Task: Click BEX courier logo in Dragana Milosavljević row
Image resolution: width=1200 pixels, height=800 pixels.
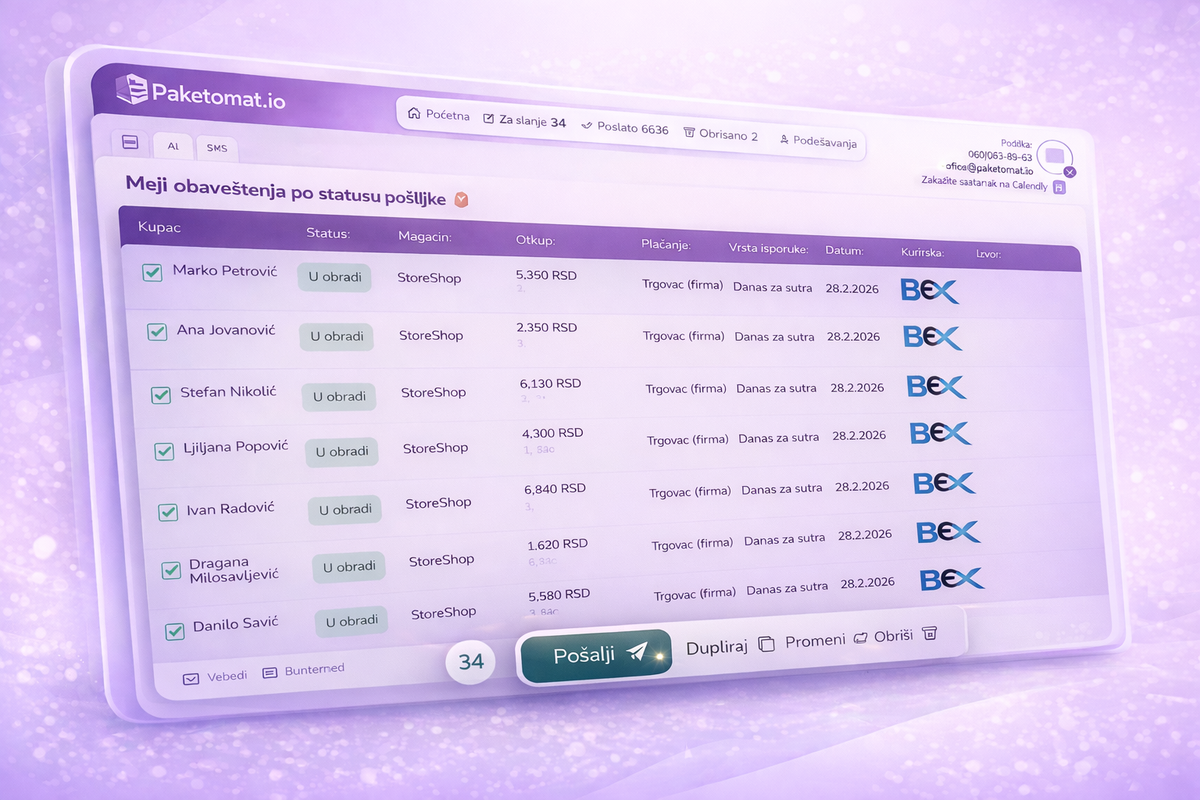Action: point(949,531)
